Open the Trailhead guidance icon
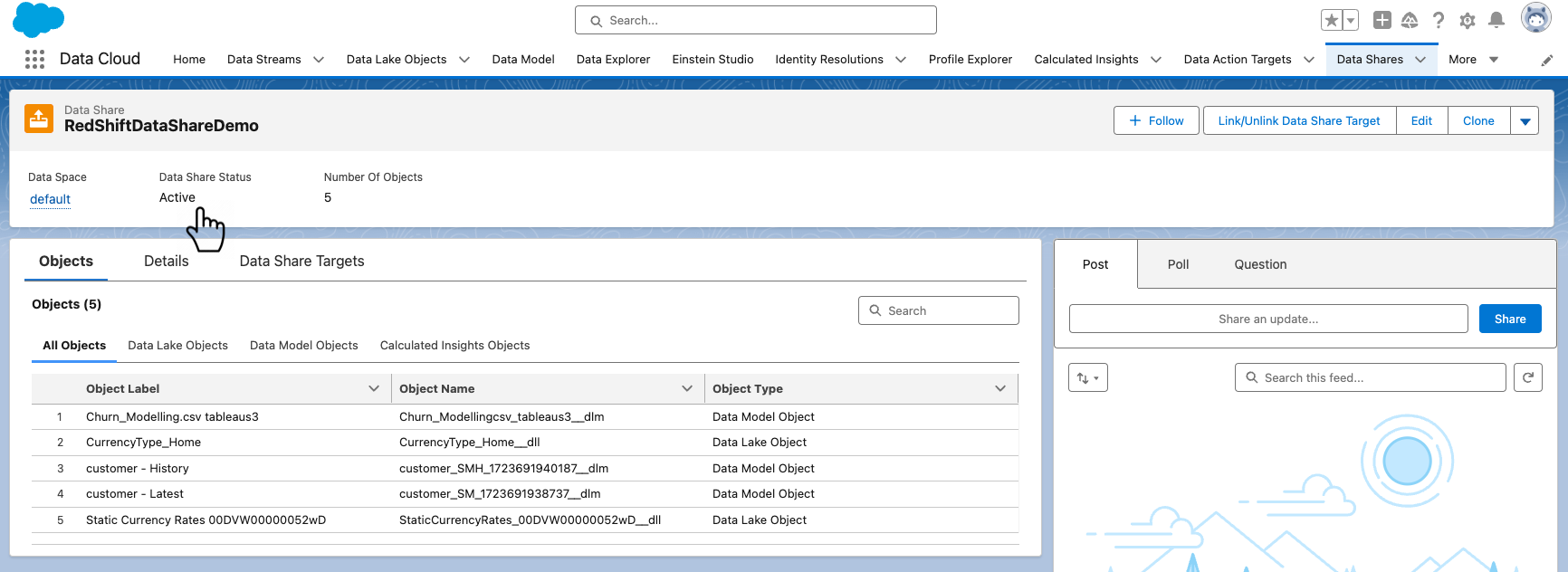Screen dimensions: 1568x572 [x=1410, y=20]
